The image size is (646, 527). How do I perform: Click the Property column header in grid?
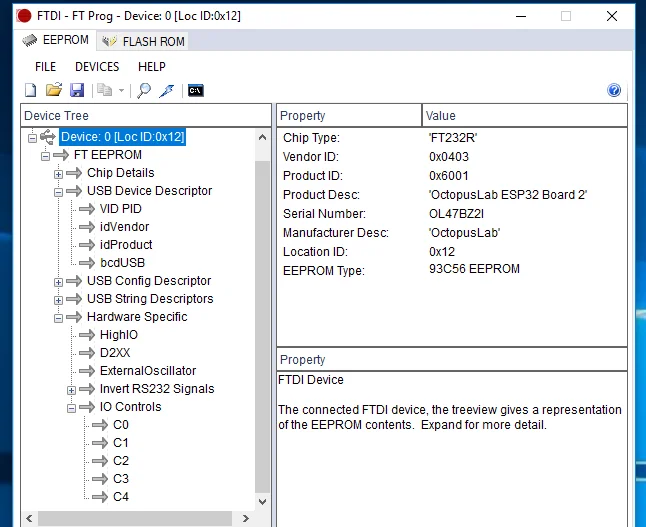(349, 115)
